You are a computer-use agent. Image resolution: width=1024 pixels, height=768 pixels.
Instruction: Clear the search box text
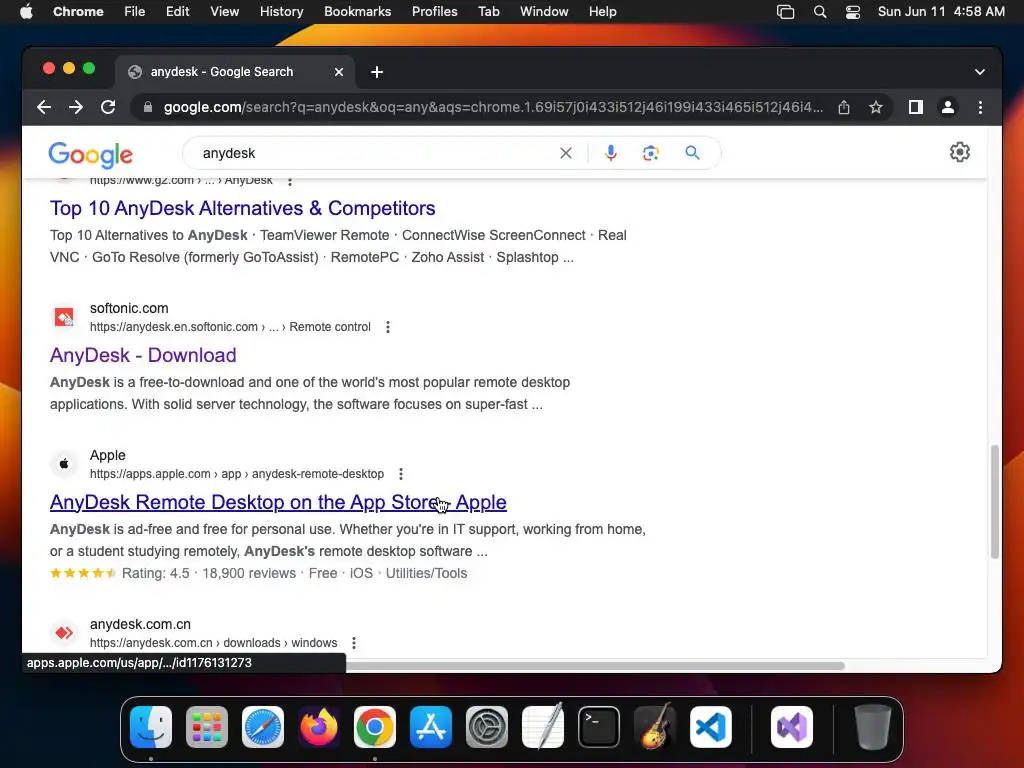coord(566,153)
